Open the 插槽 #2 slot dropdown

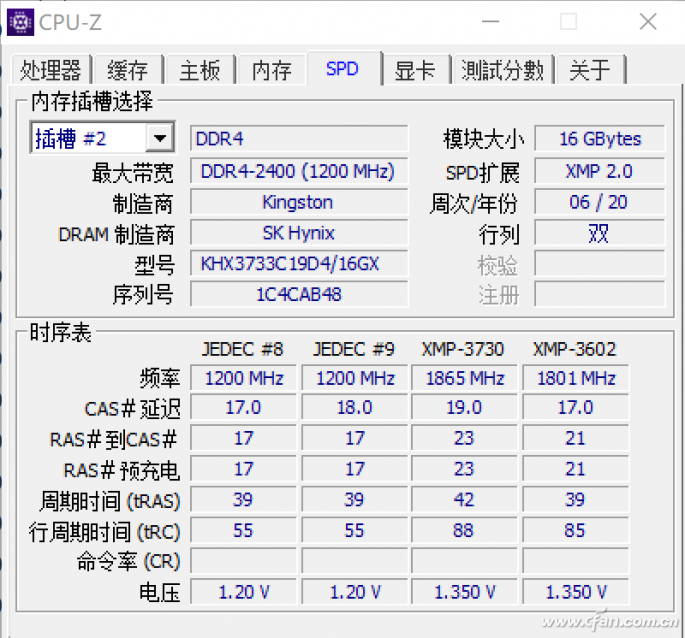coord(159,139)
